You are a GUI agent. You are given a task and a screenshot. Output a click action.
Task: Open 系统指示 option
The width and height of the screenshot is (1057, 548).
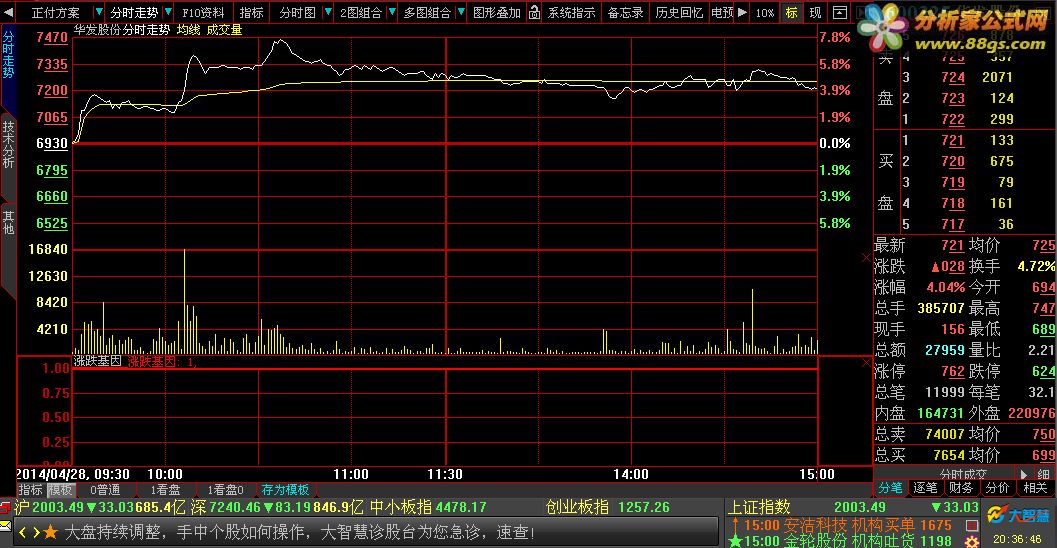click(x=571, y=12)
